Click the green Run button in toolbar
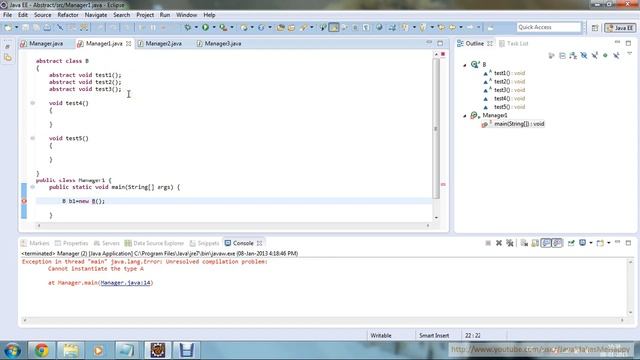 (x=205, y=27)
